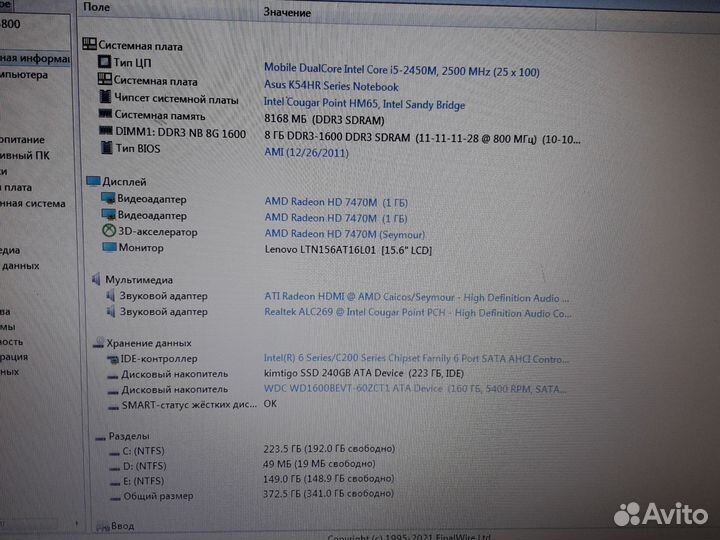Click the SMART-статус жёстких дисков icon
This screenshot has height=540, width=720.
coord(113,407)
